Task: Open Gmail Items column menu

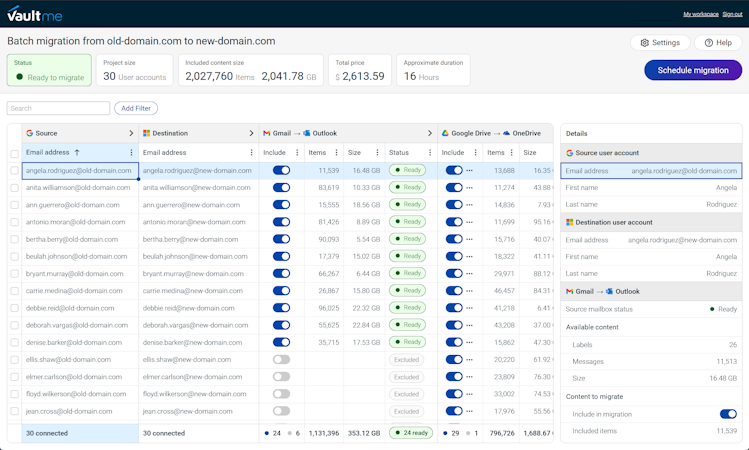Action: click(336, 152)
